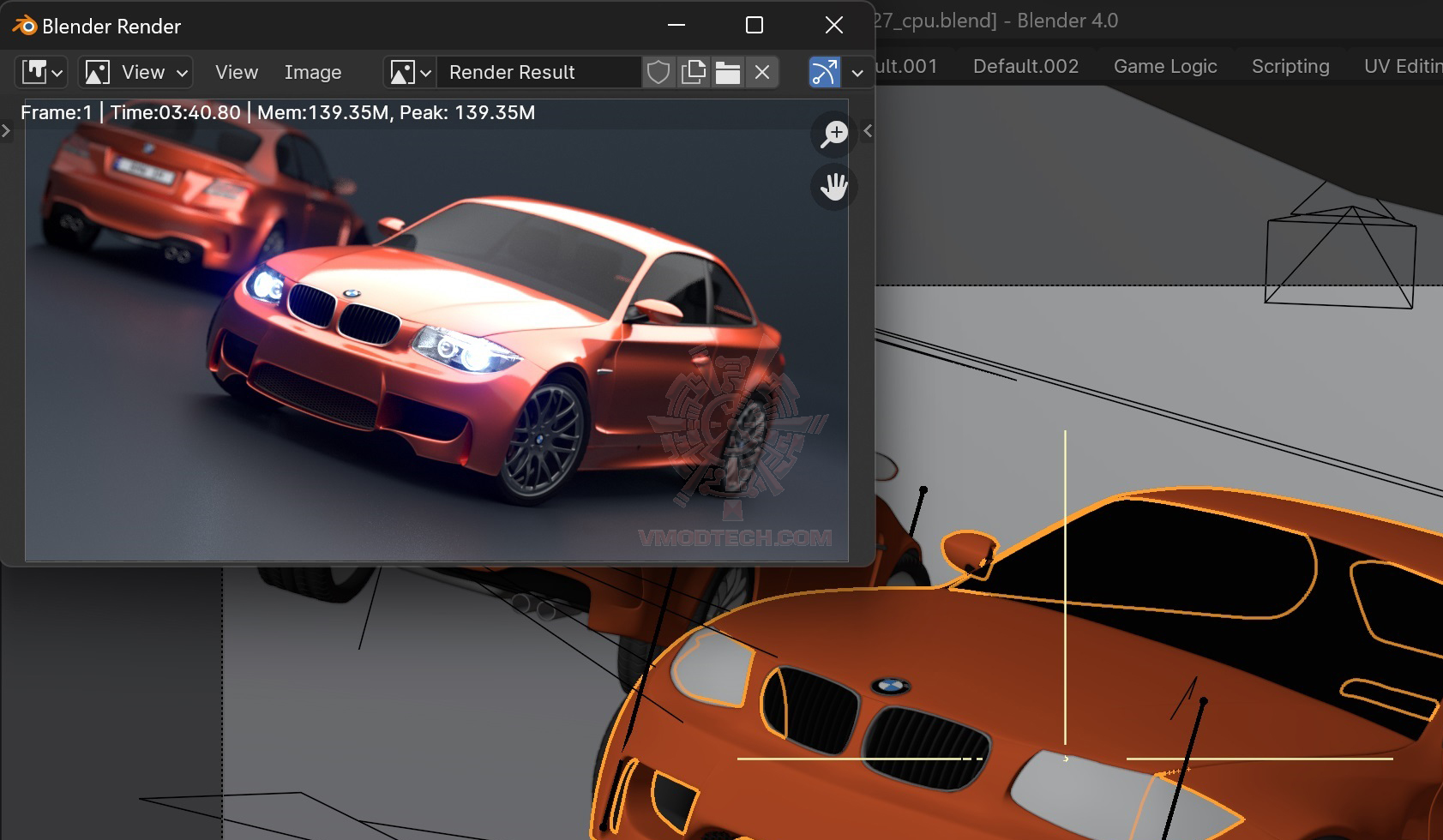Maximize the Blender Render window
1443x840 pixels.
point(755,25)
